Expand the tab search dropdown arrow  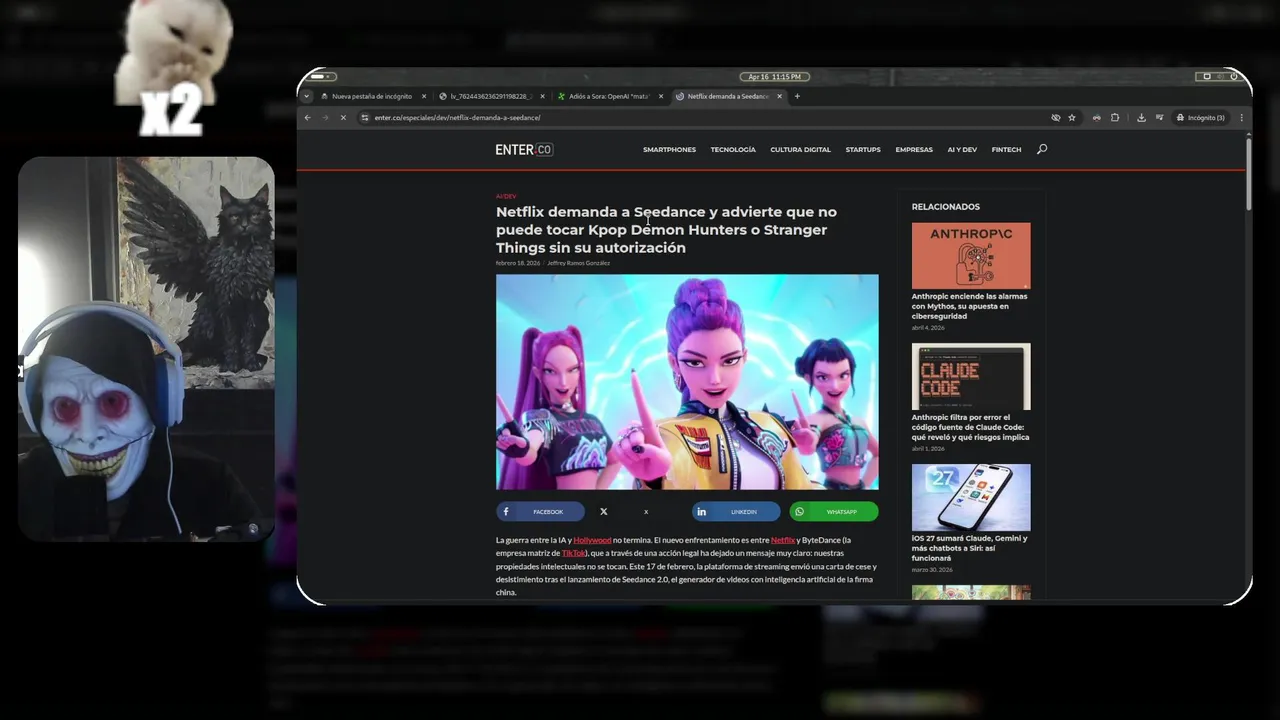coord(307,97)
